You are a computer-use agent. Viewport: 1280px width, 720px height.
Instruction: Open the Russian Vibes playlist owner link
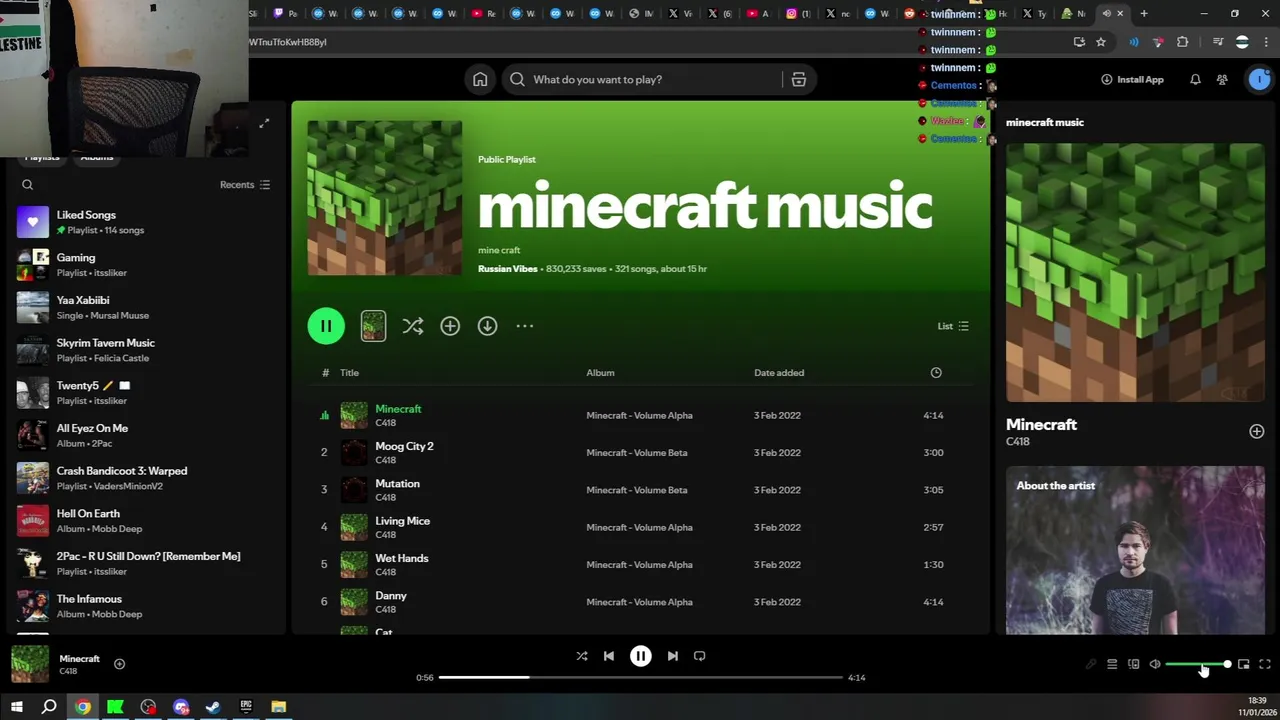tap(507, 269)
